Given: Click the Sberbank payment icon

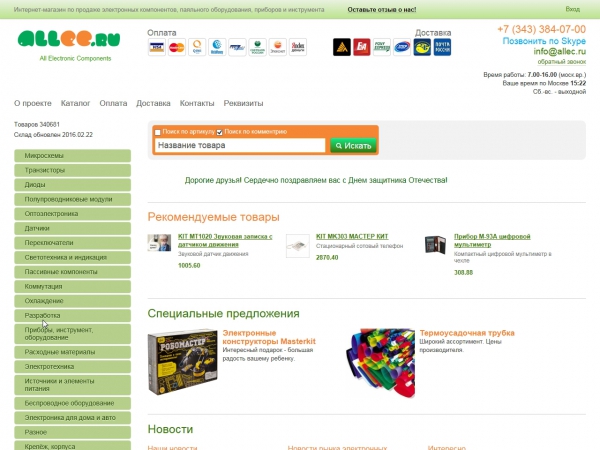Looking at the screenshot, I should click(x=256, y=47).
